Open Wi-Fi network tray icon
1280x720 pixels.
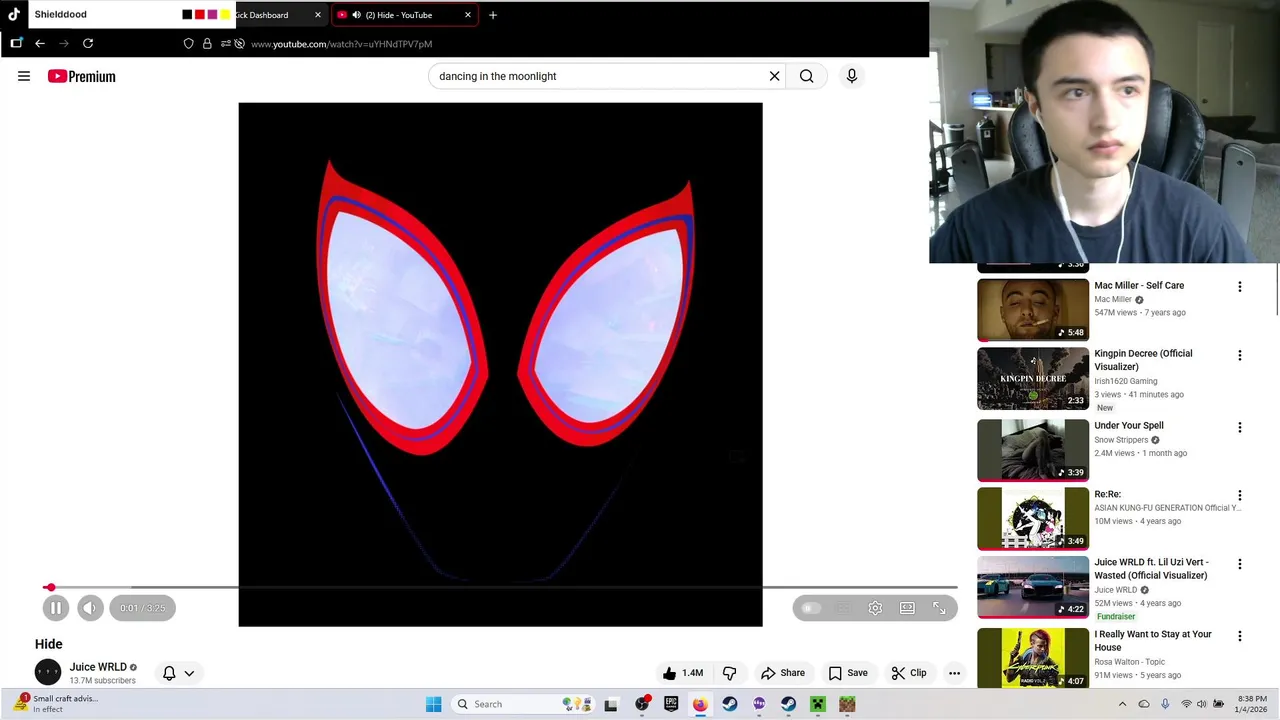pos(1186,704)
